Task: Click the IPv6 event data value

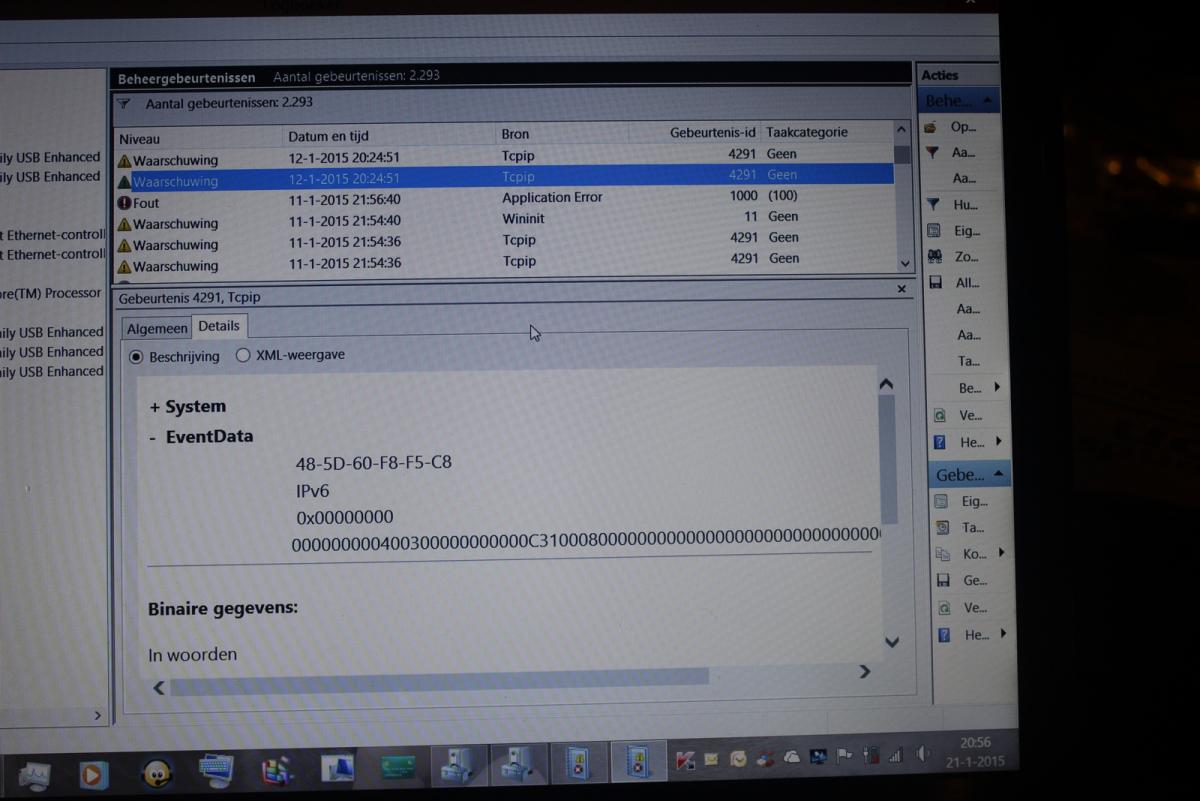Action: (x=313, y=491)
